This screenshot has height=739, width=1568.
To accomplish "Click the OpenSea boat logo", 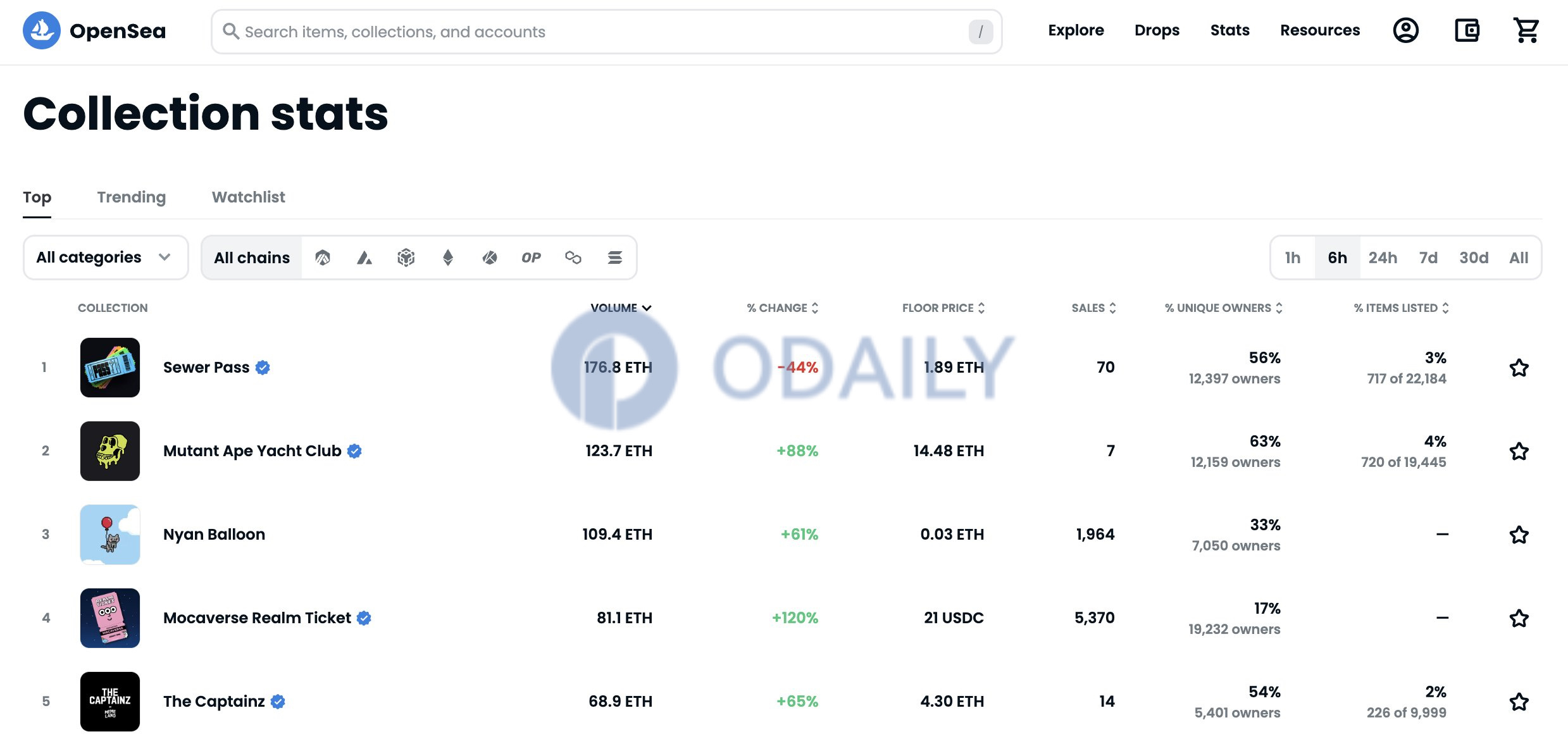I will coord(42,30).
